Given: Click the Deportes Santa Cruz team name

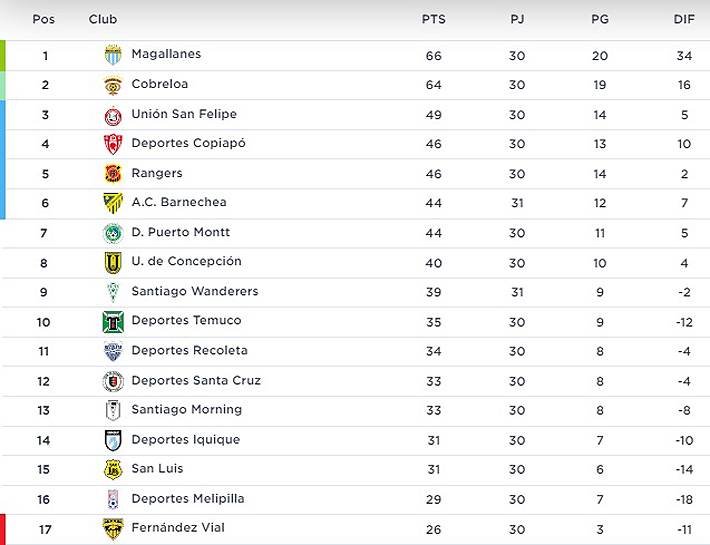Looking at the screenshot, I should click(x=196, y=380).
